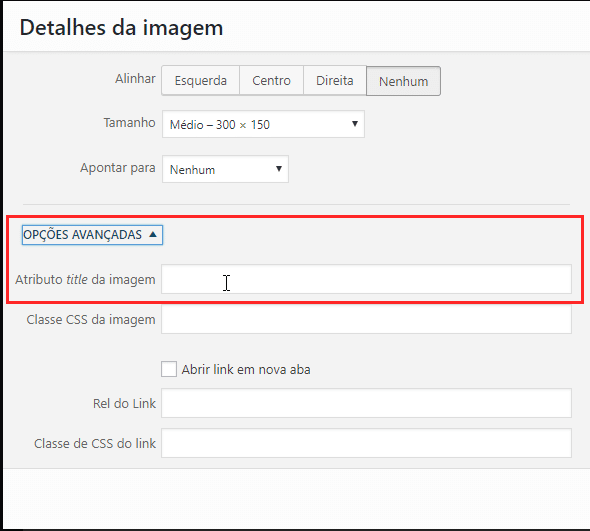Enable Abrir link em nova aba checkbox
Image resolution: width=590 pixels, height=531 pixels.
[169, 369]
